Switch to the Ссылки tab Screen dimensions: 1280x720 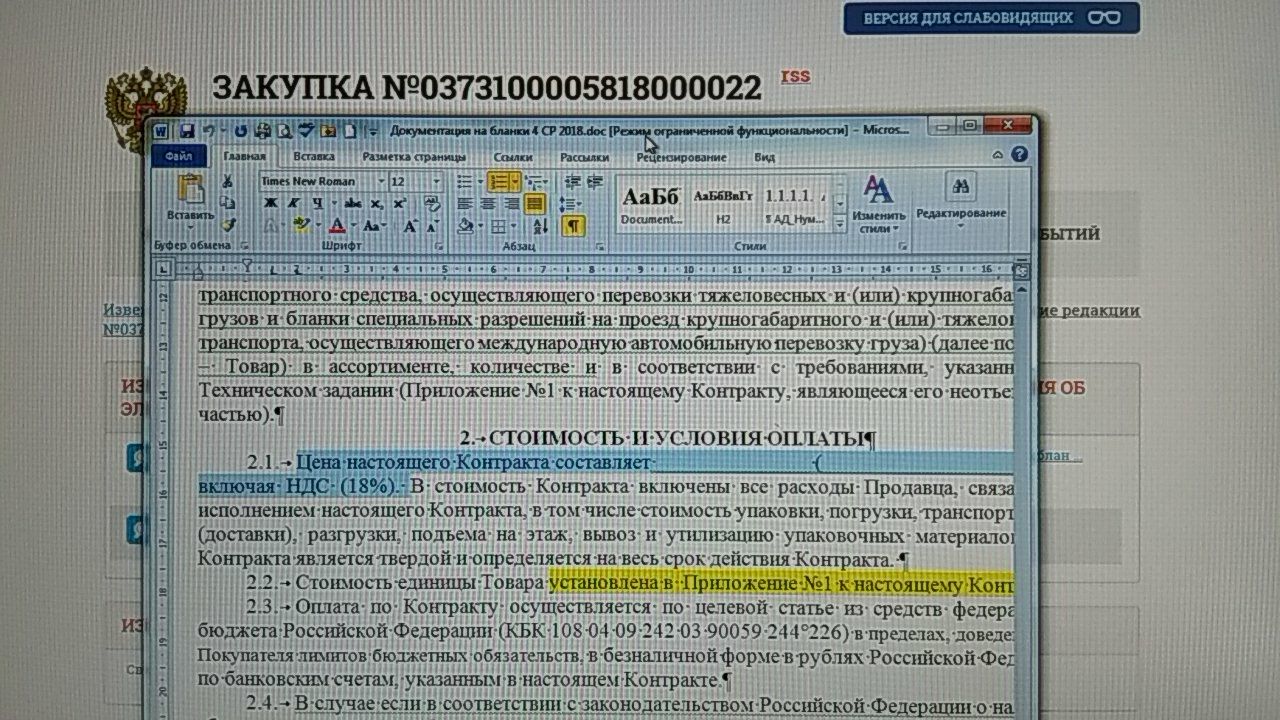point(512,157)
